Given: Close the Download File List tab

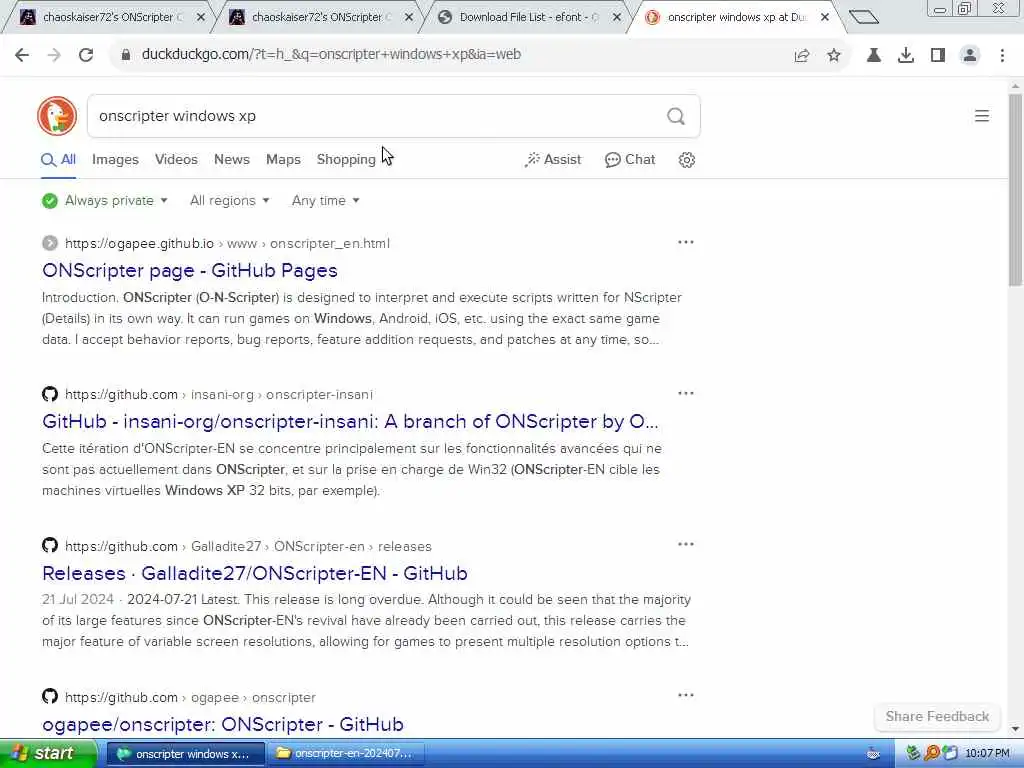Looking at the screenshot, I should [x=616, y=18].
